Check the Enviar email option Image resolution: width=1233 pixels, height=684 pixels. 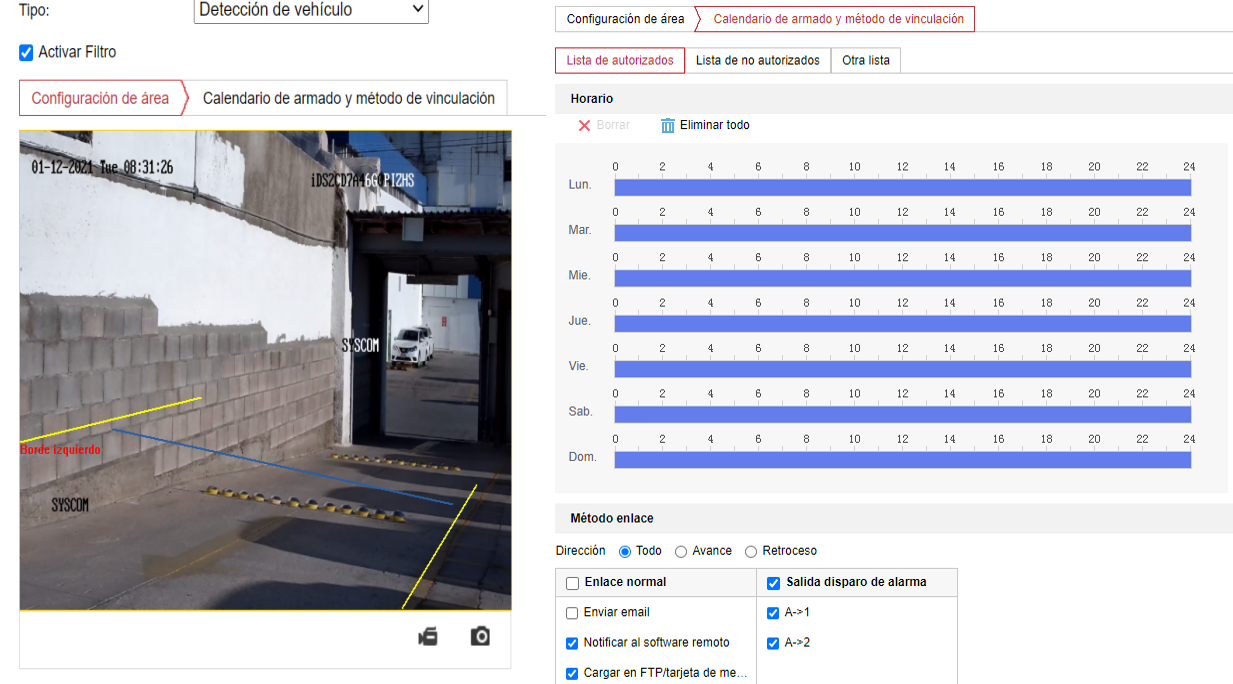click(x=572, y=613)
